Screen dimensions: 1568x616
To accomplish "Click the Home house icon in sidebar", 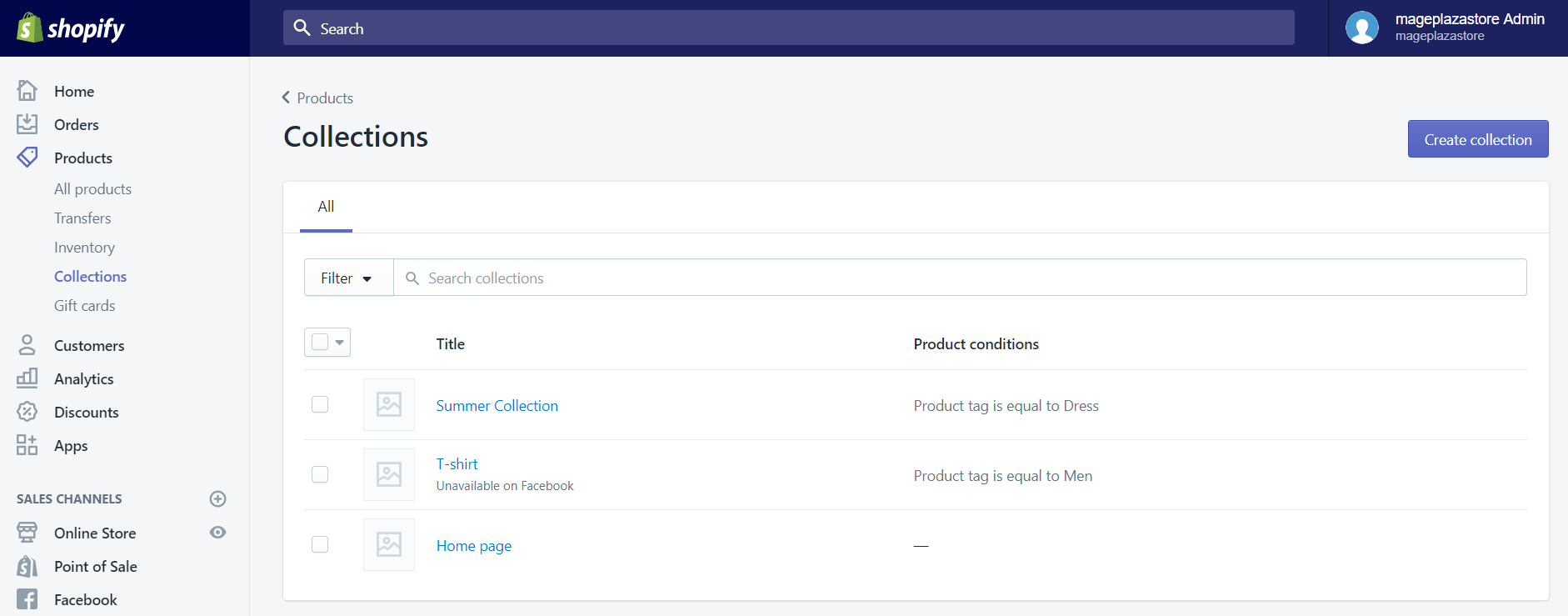I will click(27, 90).
